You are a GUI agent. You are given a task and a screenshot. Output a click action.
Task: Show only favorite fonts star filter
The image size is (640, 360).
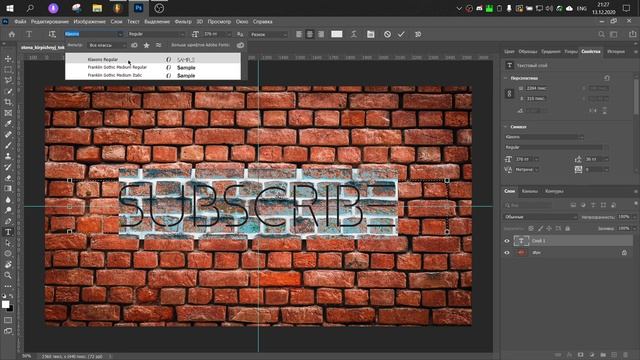pyautogui.click(x=147, y=45)
